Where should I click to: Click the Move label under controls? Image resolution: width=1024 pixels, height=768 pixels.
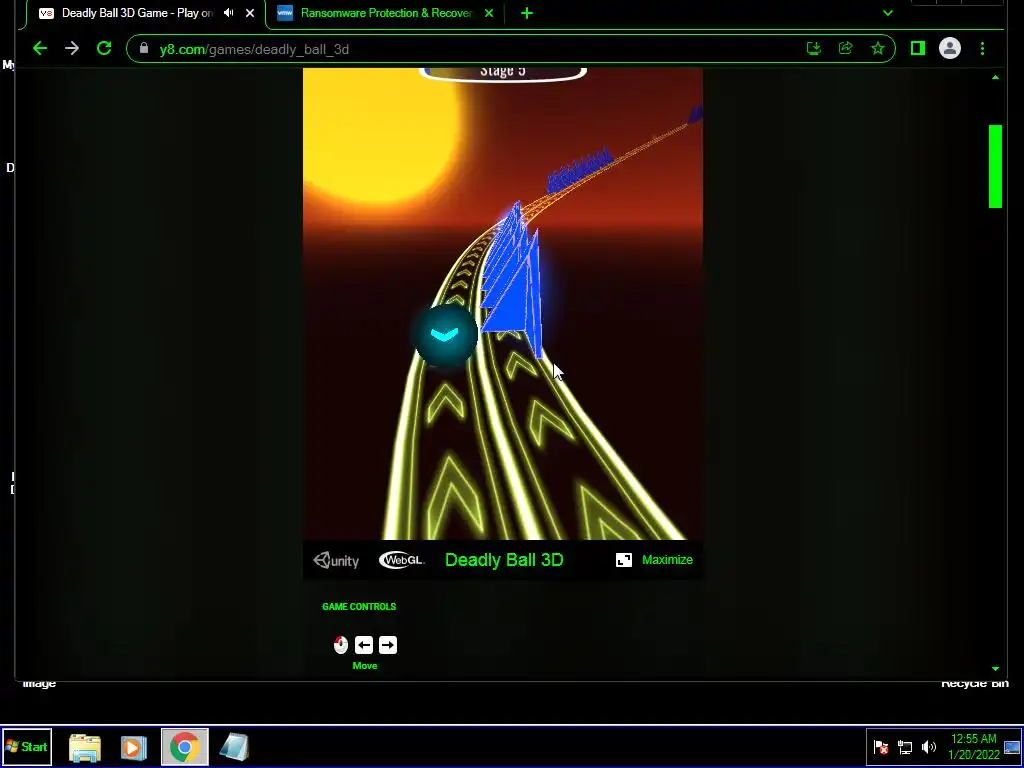[364, 665]
